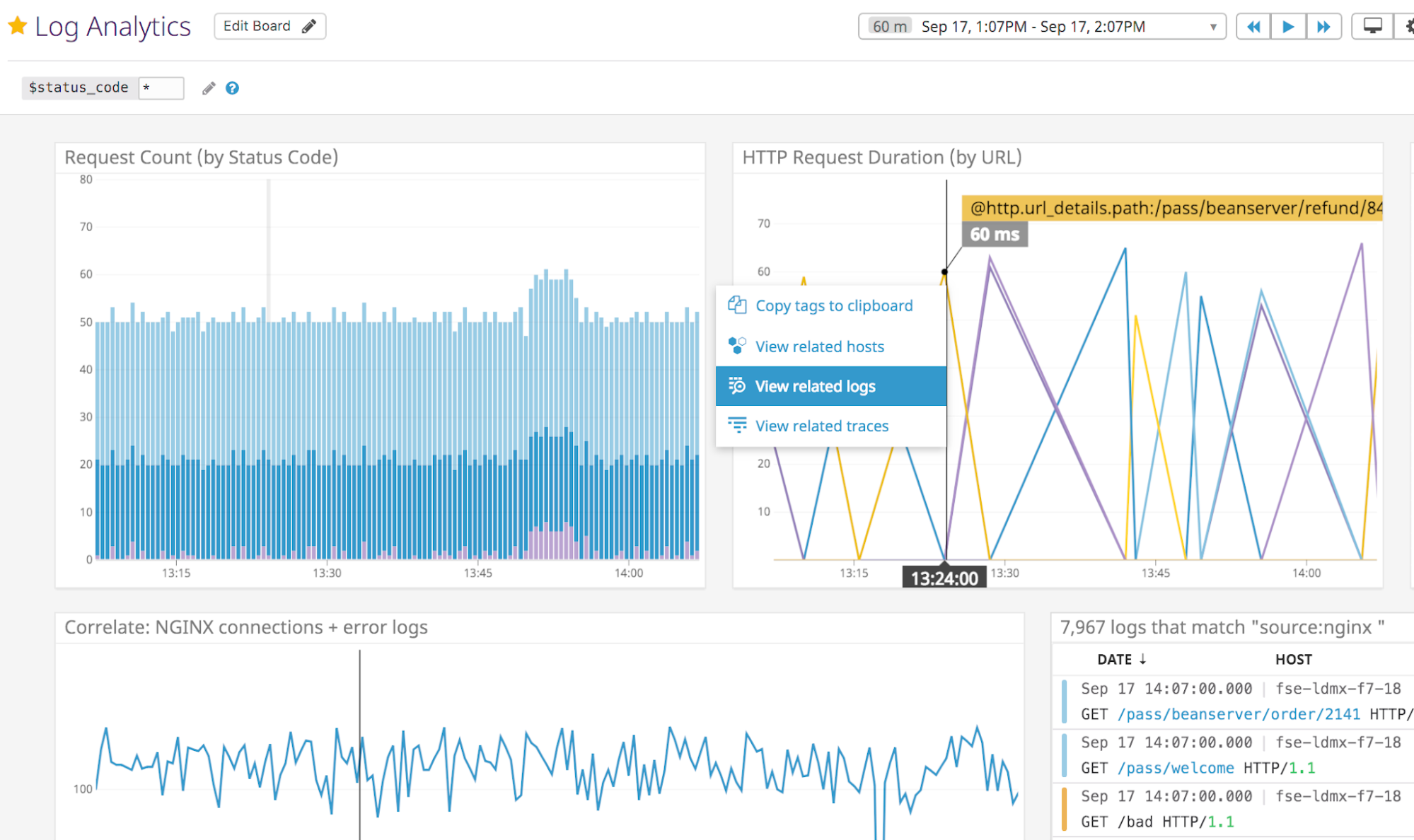The width and height of the screenshot is (1414, 840).
Task: Shift time range forward with double-right arrow
Action: point(1323,25)
